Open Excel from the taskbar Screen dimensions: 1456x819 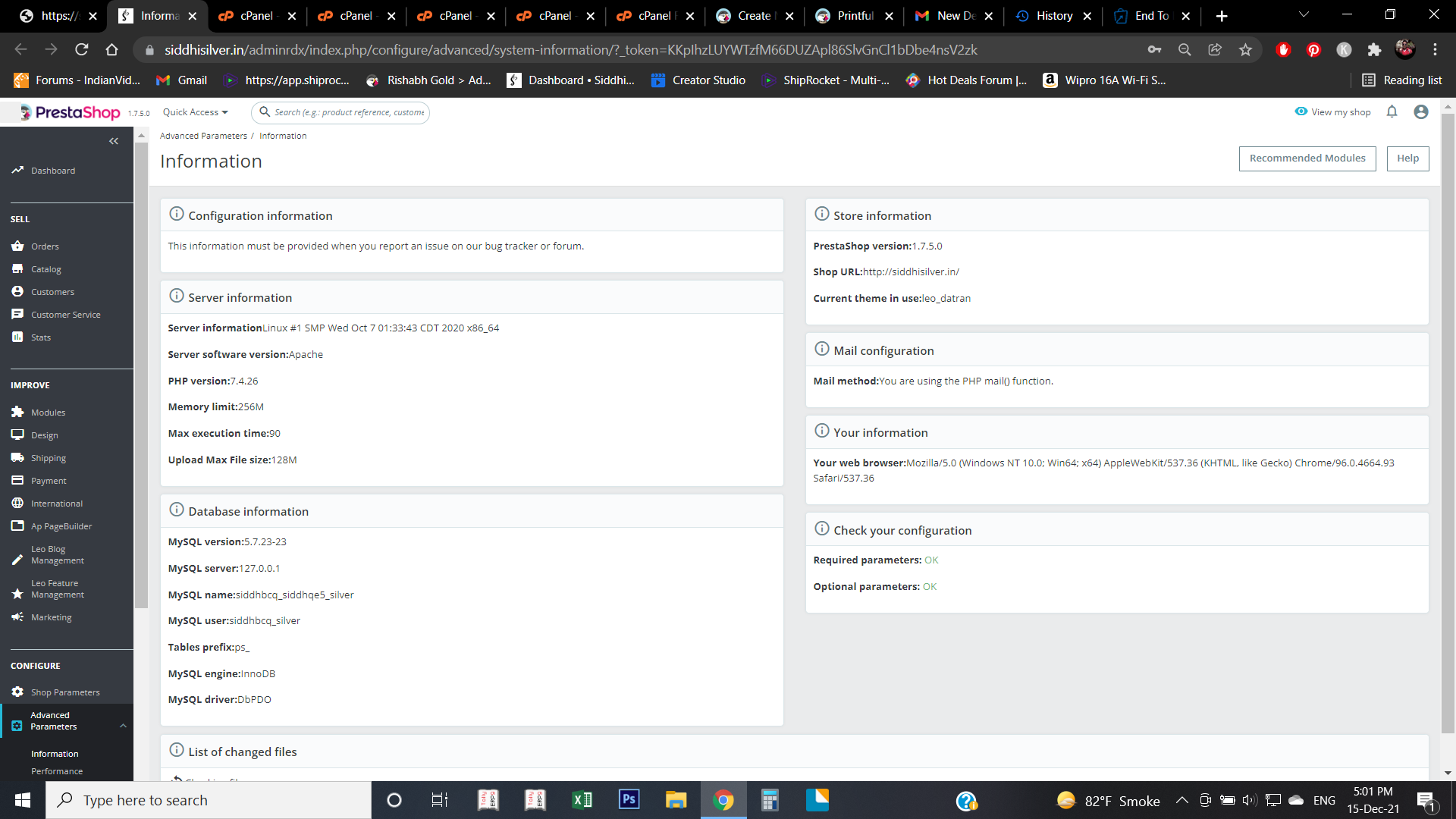pos(582,800)
